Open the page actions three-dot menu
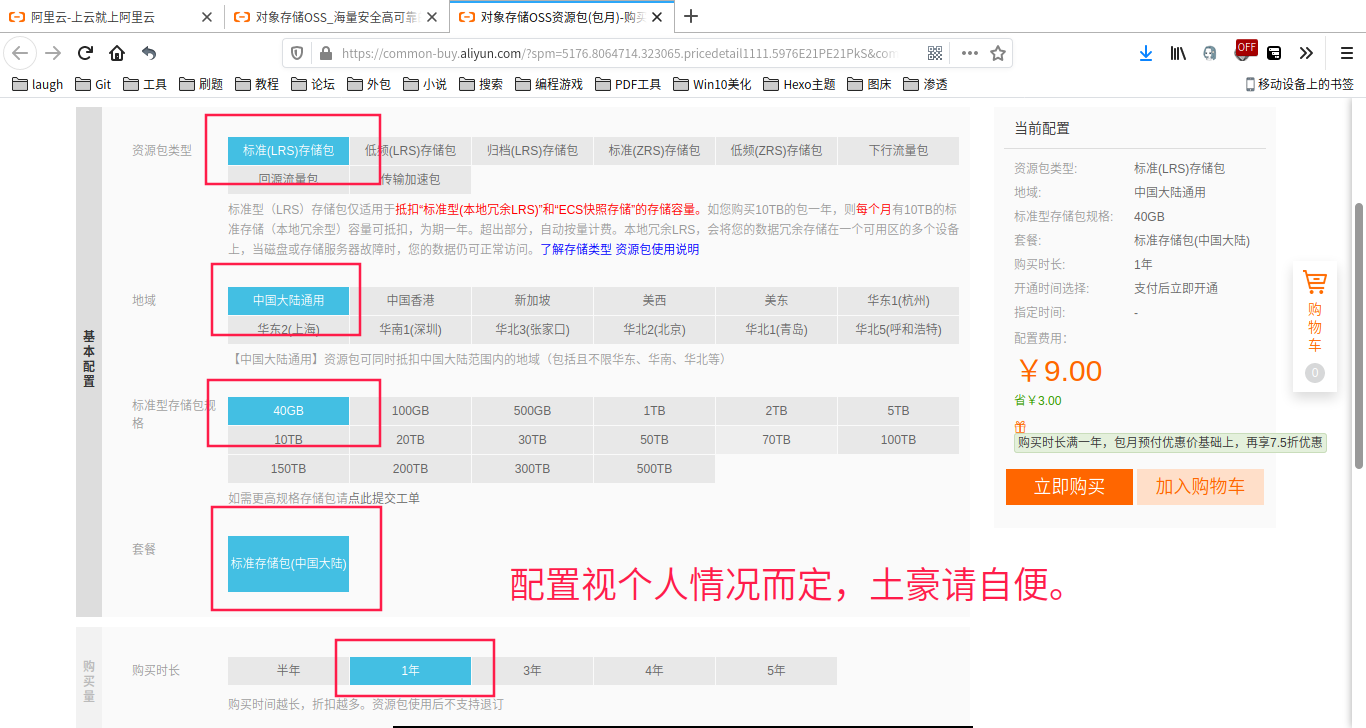The height and width of the screenshot is (728, 1366). (x=970, y=53)
